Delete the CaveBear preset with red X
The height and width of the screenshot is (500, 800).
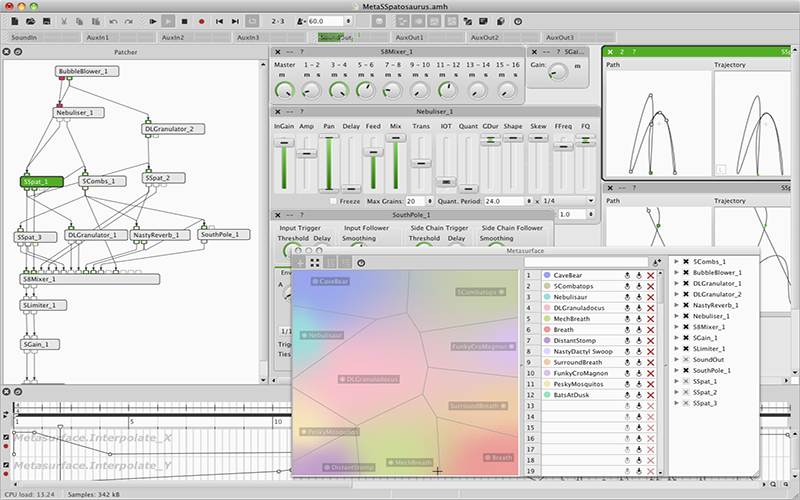651,276
